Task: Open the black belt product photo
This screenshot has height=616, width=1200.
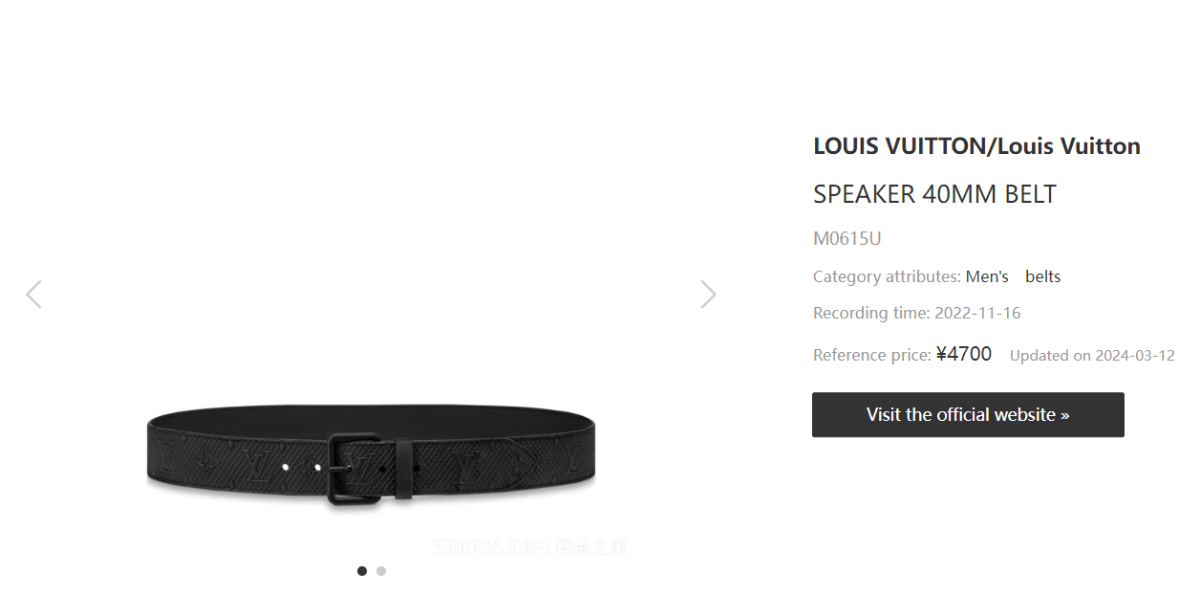Action: pyautogui.click(x=370, y=454)
